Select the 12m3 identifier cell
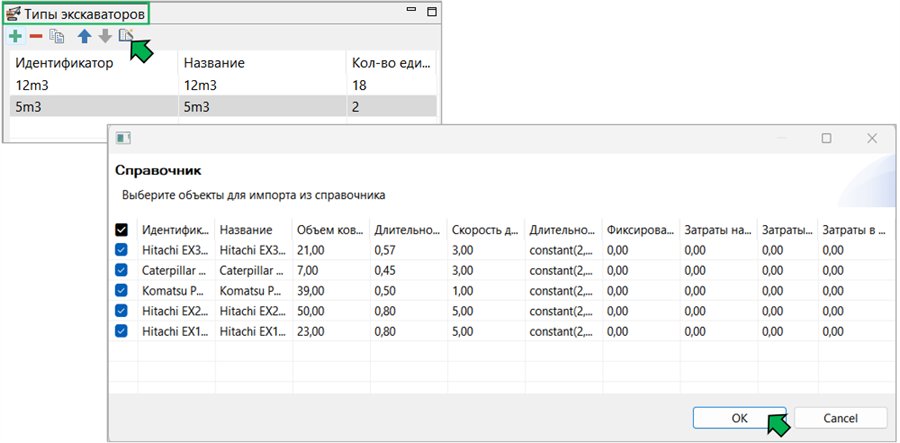This screenshot has height=443, width=900. click(94, 86)
